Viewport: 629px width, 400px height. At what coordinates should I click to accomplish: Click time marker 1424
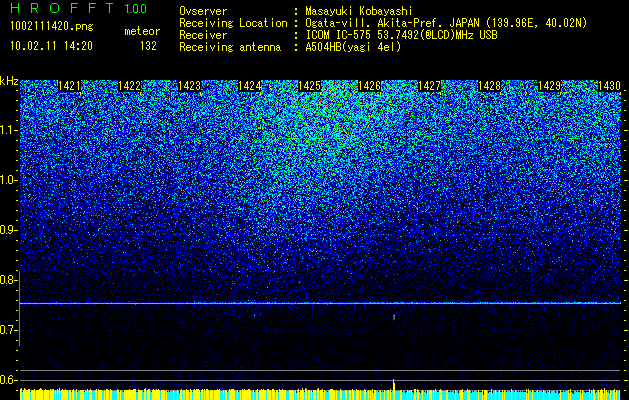point(250,86)
